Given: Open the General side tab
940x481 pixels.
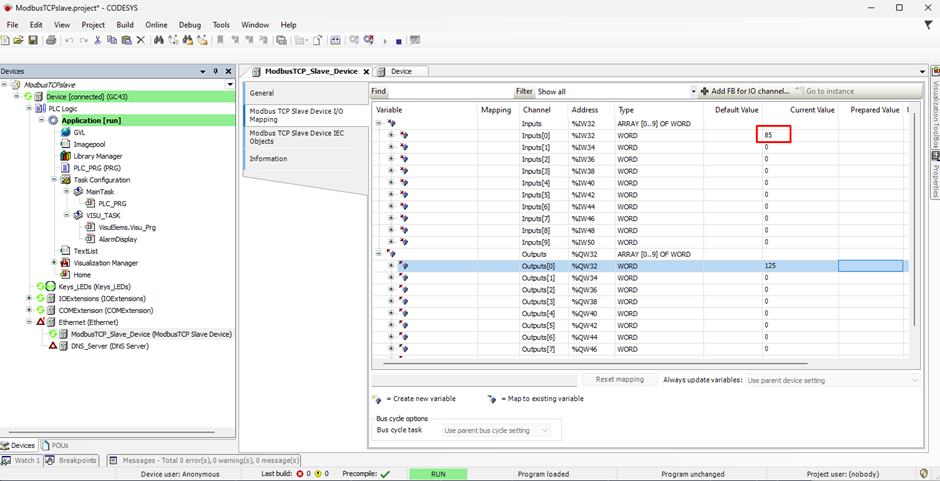Looking at the screenshot, I should click(306, 94).
